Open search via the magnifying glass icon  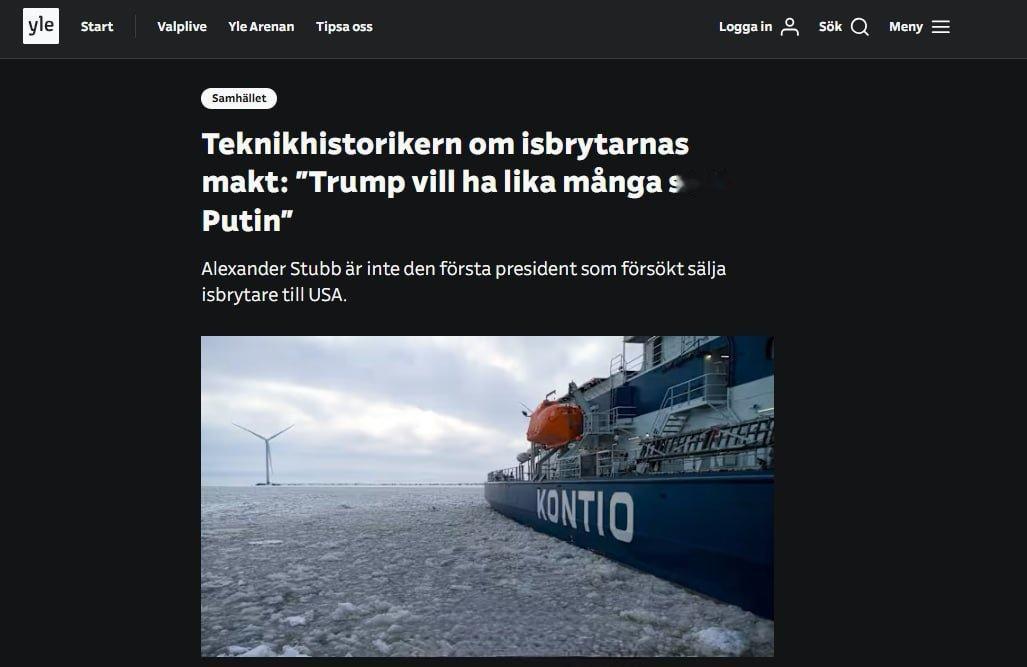tap(860, 27)
